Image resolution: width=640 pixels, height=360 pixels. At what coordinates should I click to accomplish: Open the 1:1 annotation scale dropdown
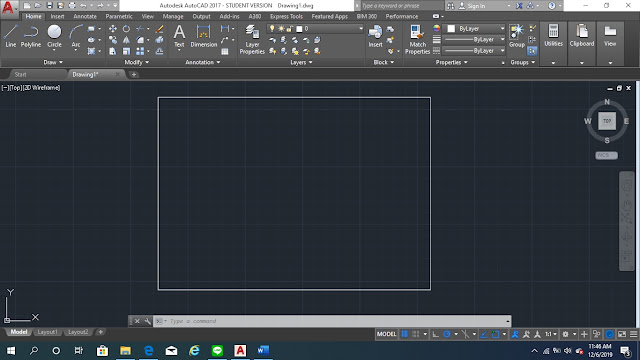click(551, 334)
